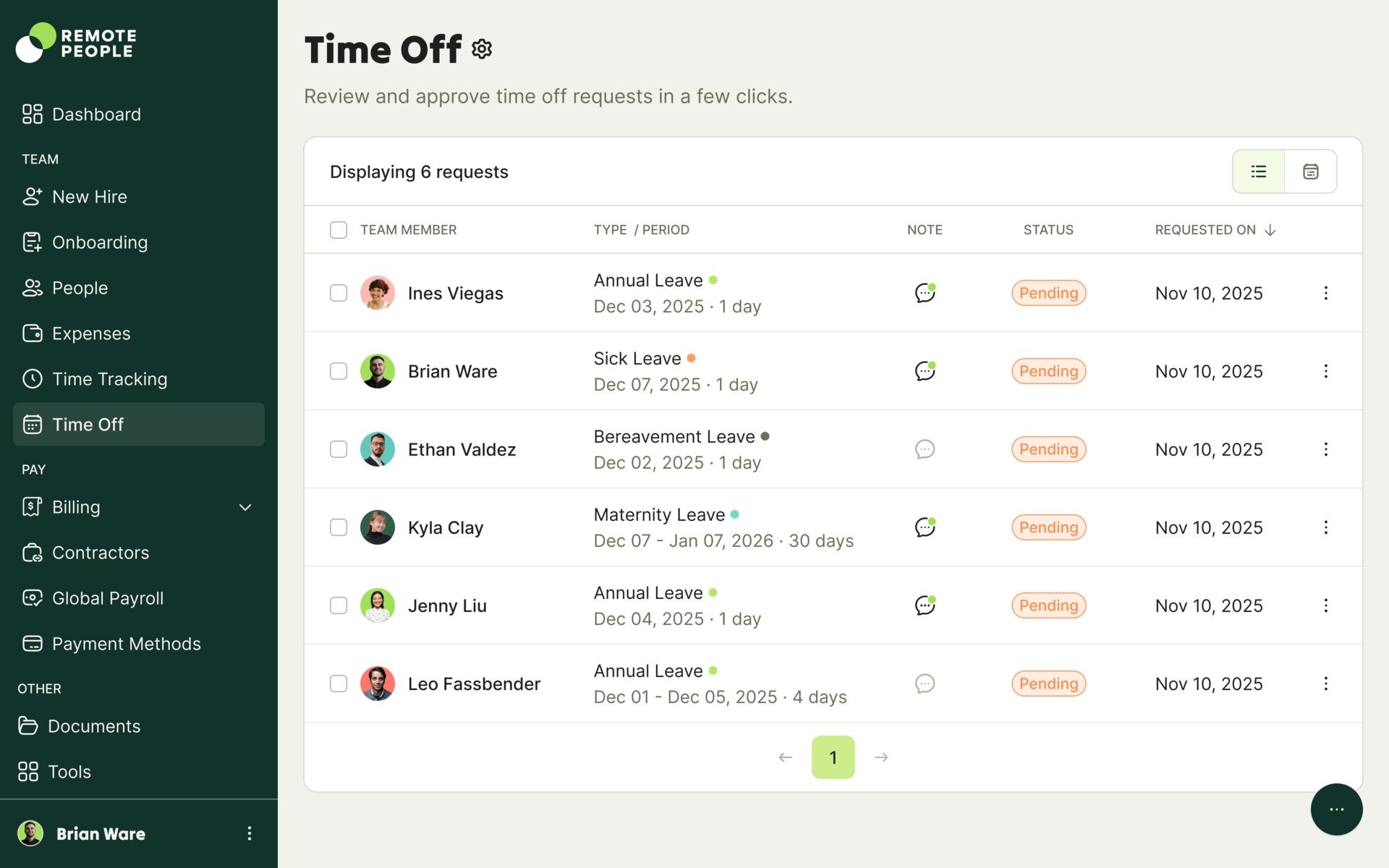
Task: Switch to calendar view
Action: click(x=1310, y=171)
